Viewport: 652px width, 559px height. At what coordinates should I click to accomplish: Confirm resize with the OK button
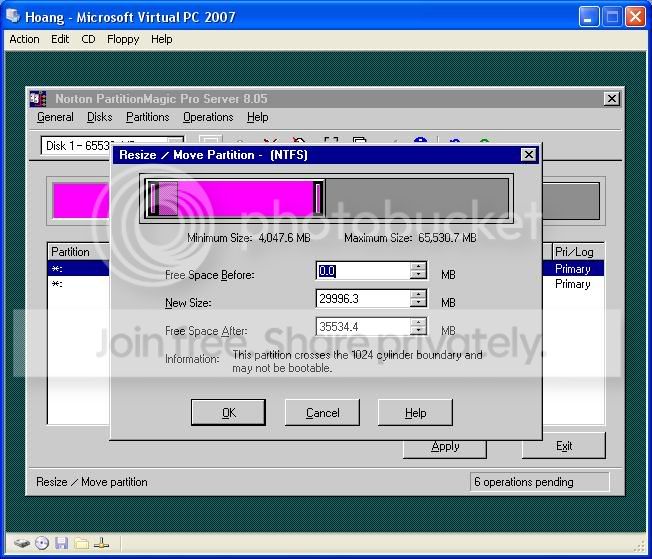228,413
